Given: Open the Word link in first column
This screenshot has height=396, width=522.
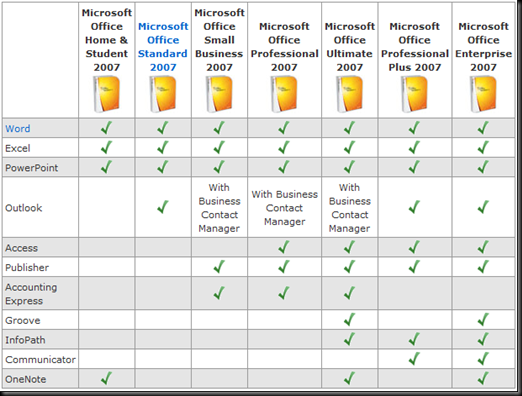Looking at the screenshot, I should pos(18,129).
